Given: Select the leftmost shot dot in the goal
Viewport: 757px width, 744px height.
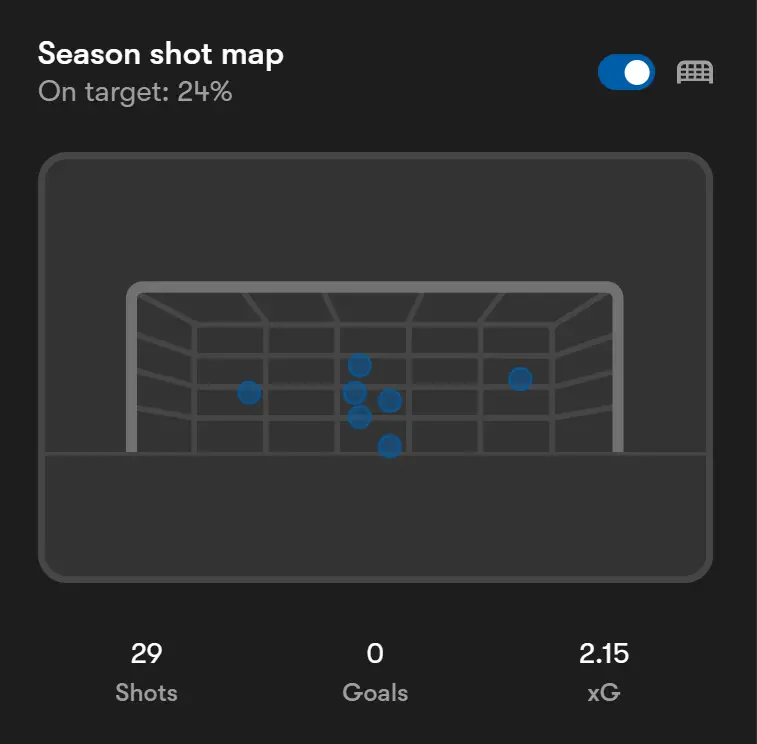Looking at the screenshot, I should (x=249, y=393).
